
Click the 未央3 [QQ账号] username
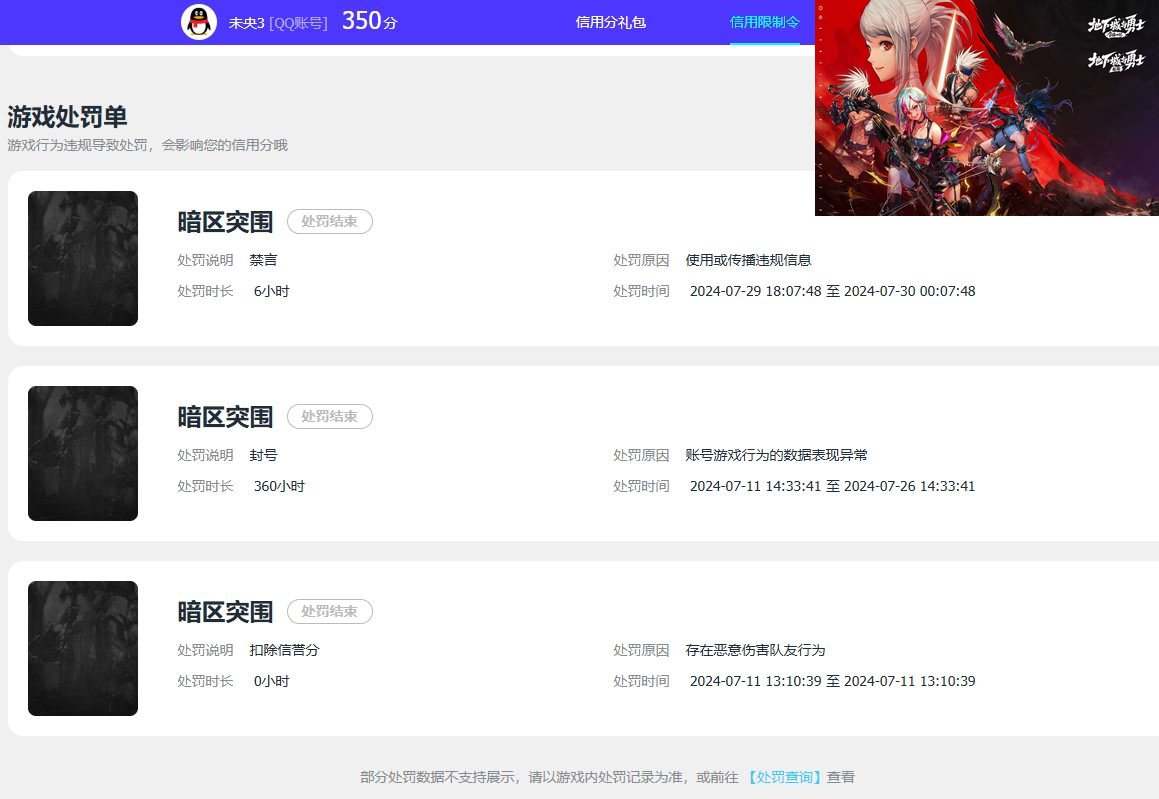(277, 23)
